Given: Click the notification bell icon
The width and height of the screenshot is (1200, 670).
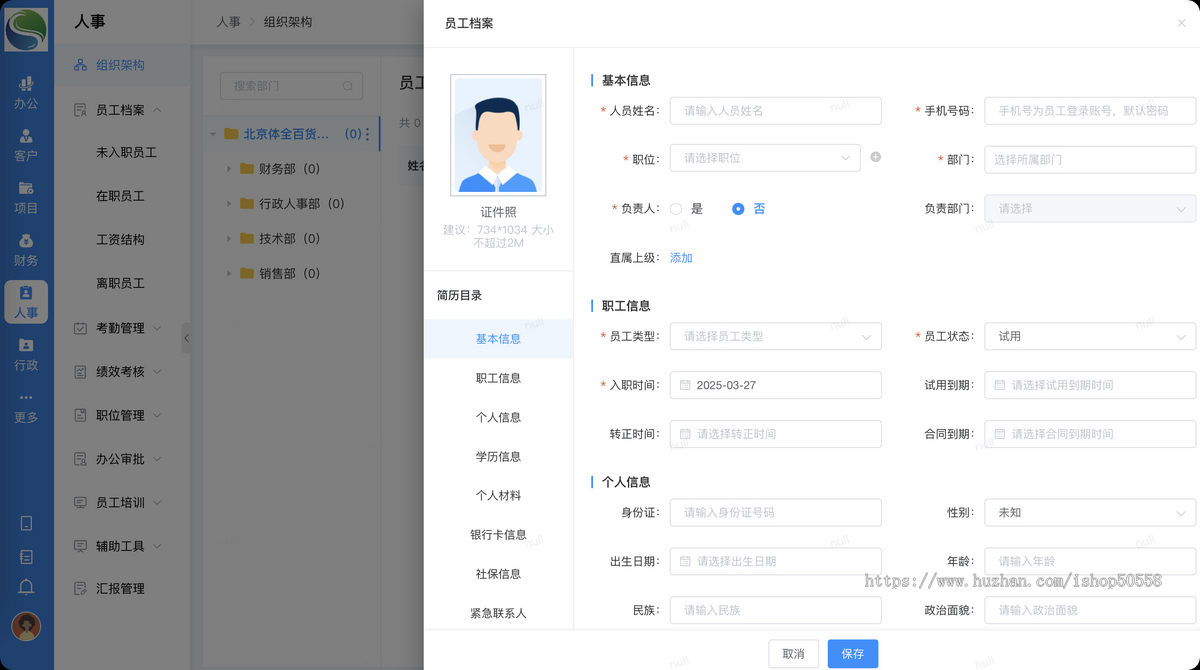Looking at the screenshot, I should pyautogui.click(x=26, y=587).
